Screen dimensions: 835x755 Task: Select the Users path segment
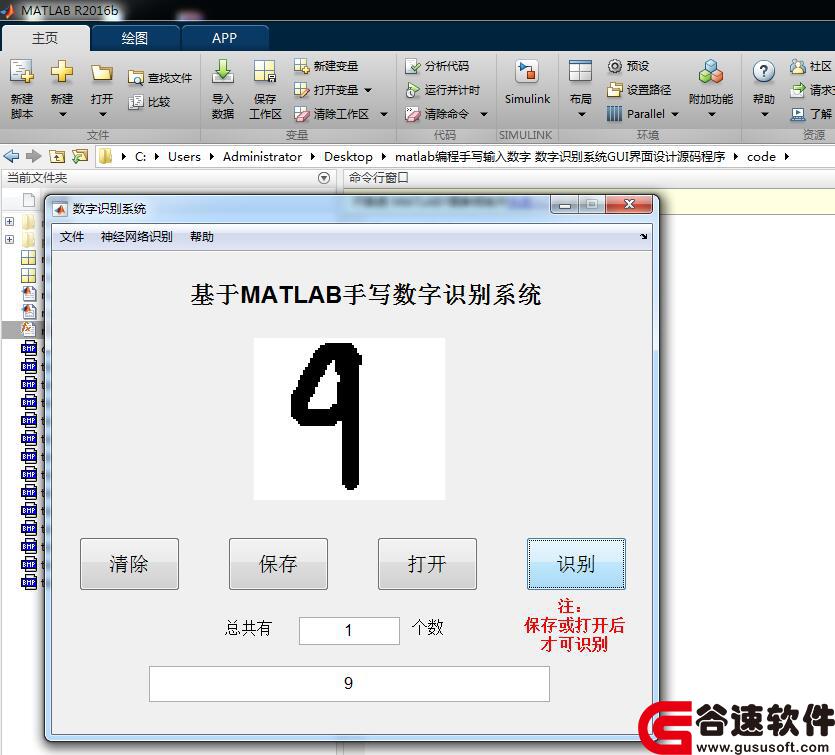(184, 157)
